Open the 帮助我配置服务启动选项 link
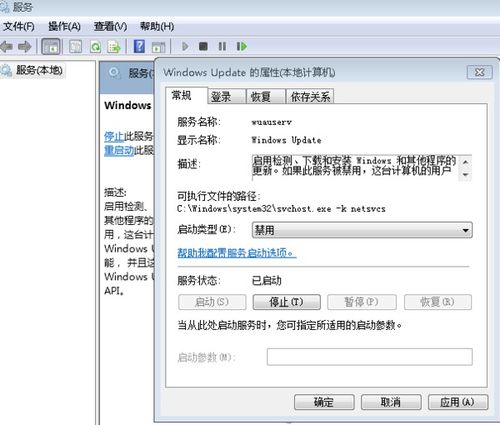The height and width of the screenshot is (425, 500). click(236, 253)
